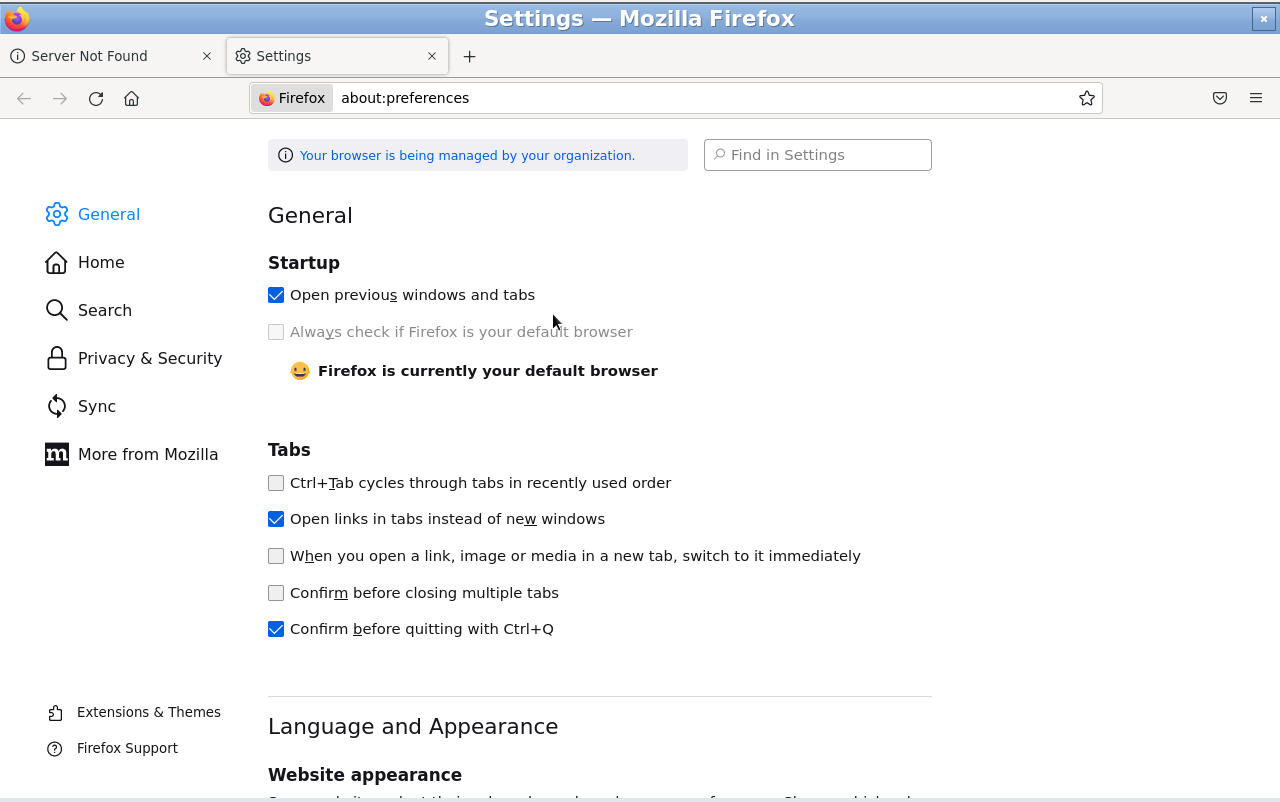Screen dimensions: 1280x802
Task: Open the Sync settings category
Action: [96, 406]
